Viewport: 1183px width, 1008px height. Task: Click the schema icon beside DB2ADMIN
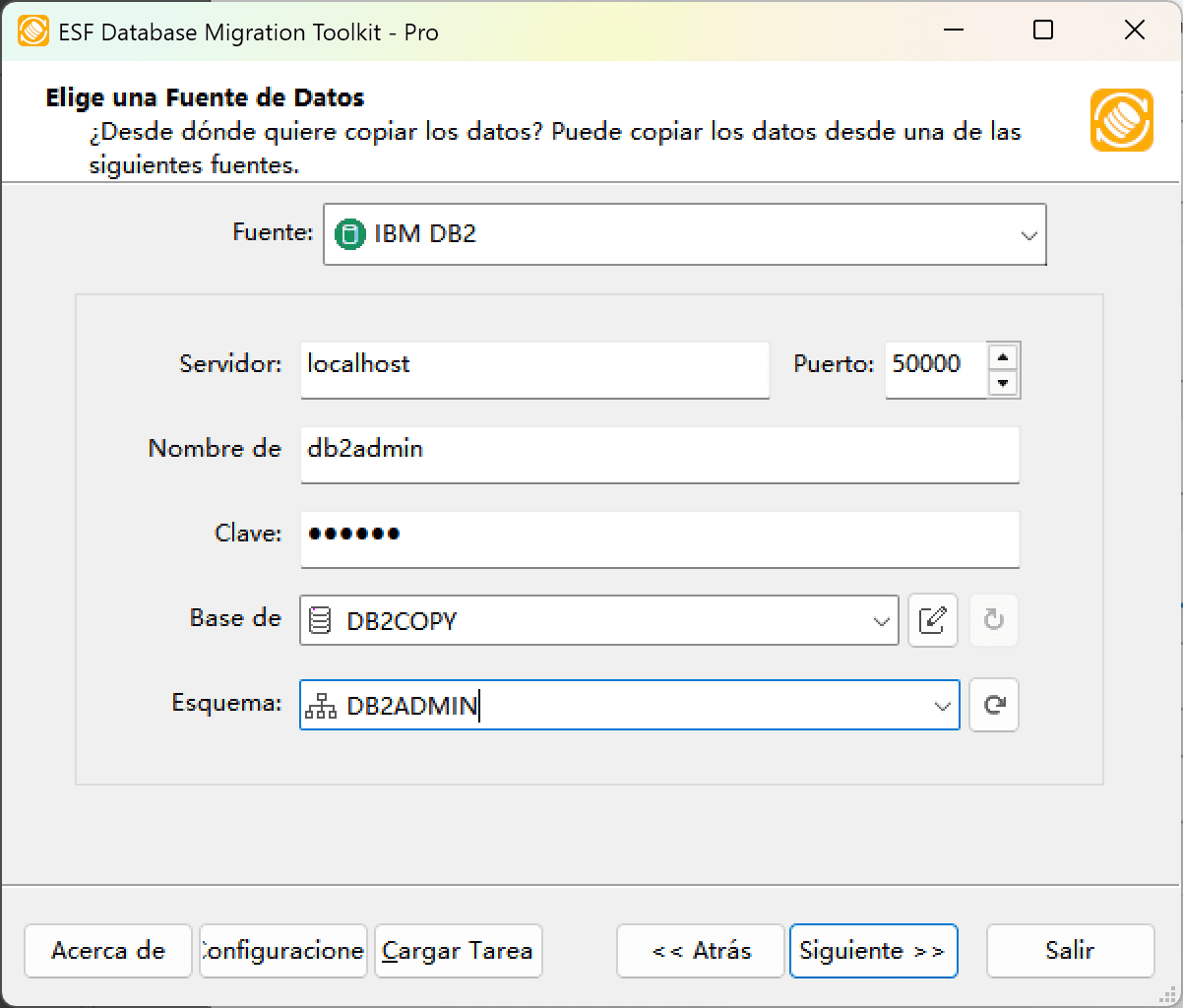click(x=320, y=705)
